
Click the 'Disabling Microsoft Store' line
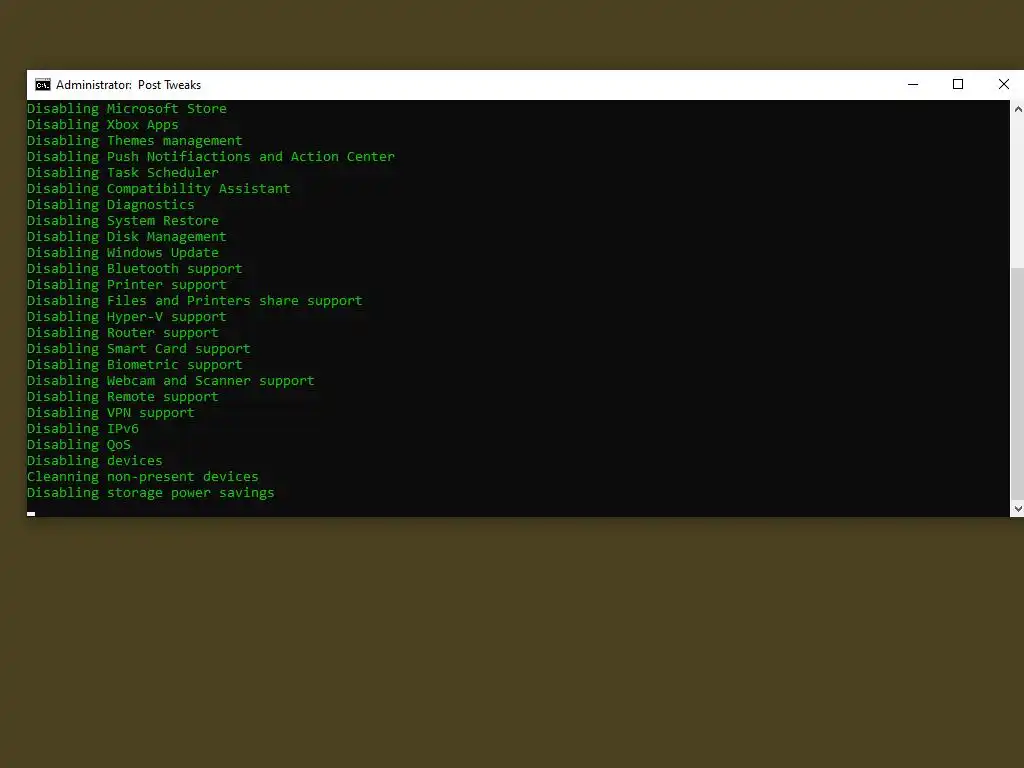click(127, 108)
